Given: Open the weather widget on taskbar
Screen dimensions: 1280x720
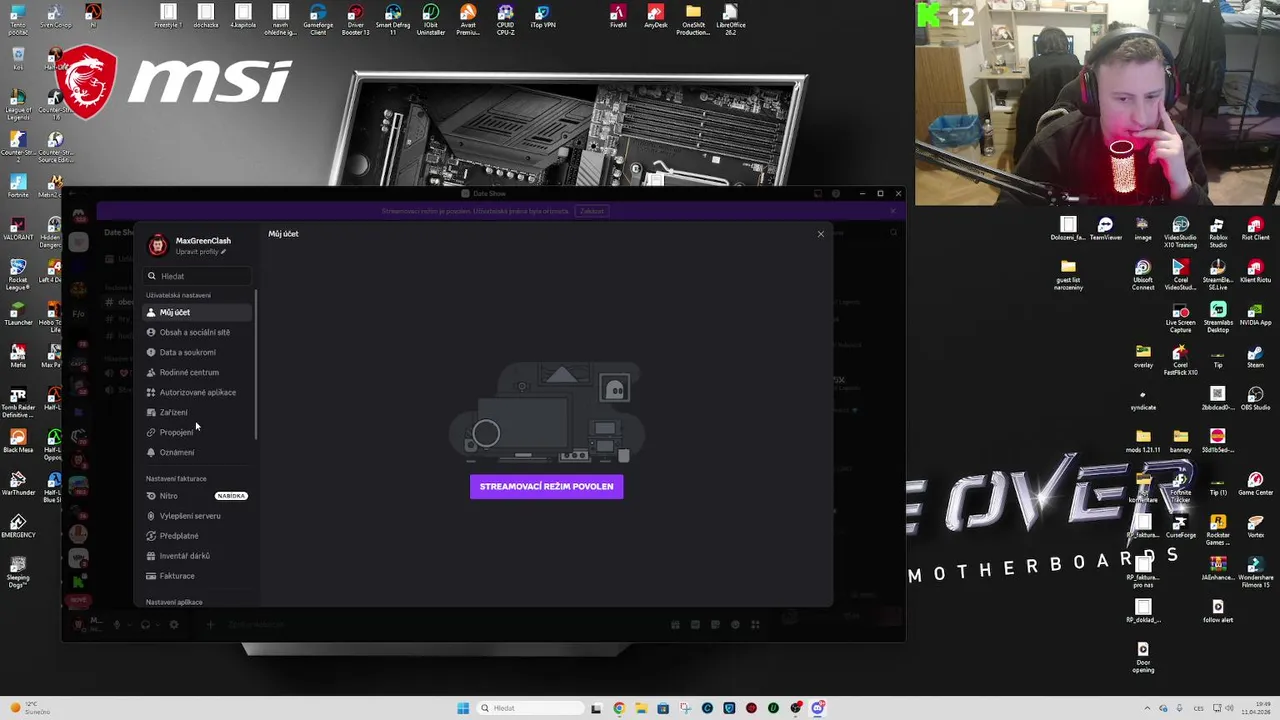Looking at the screenshot, I should coord(30,708).
